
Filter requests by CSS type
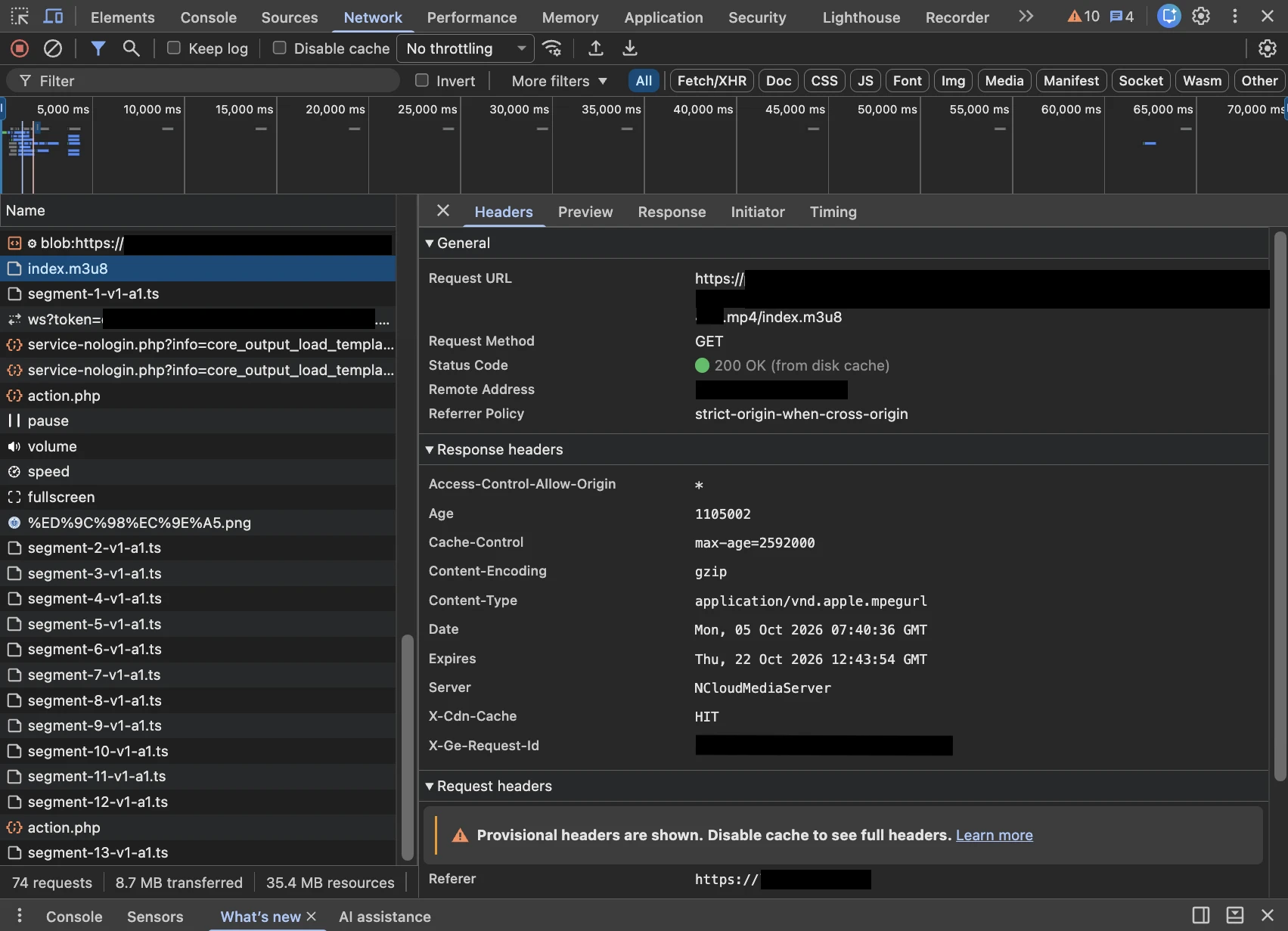click(x=824, y=80)
